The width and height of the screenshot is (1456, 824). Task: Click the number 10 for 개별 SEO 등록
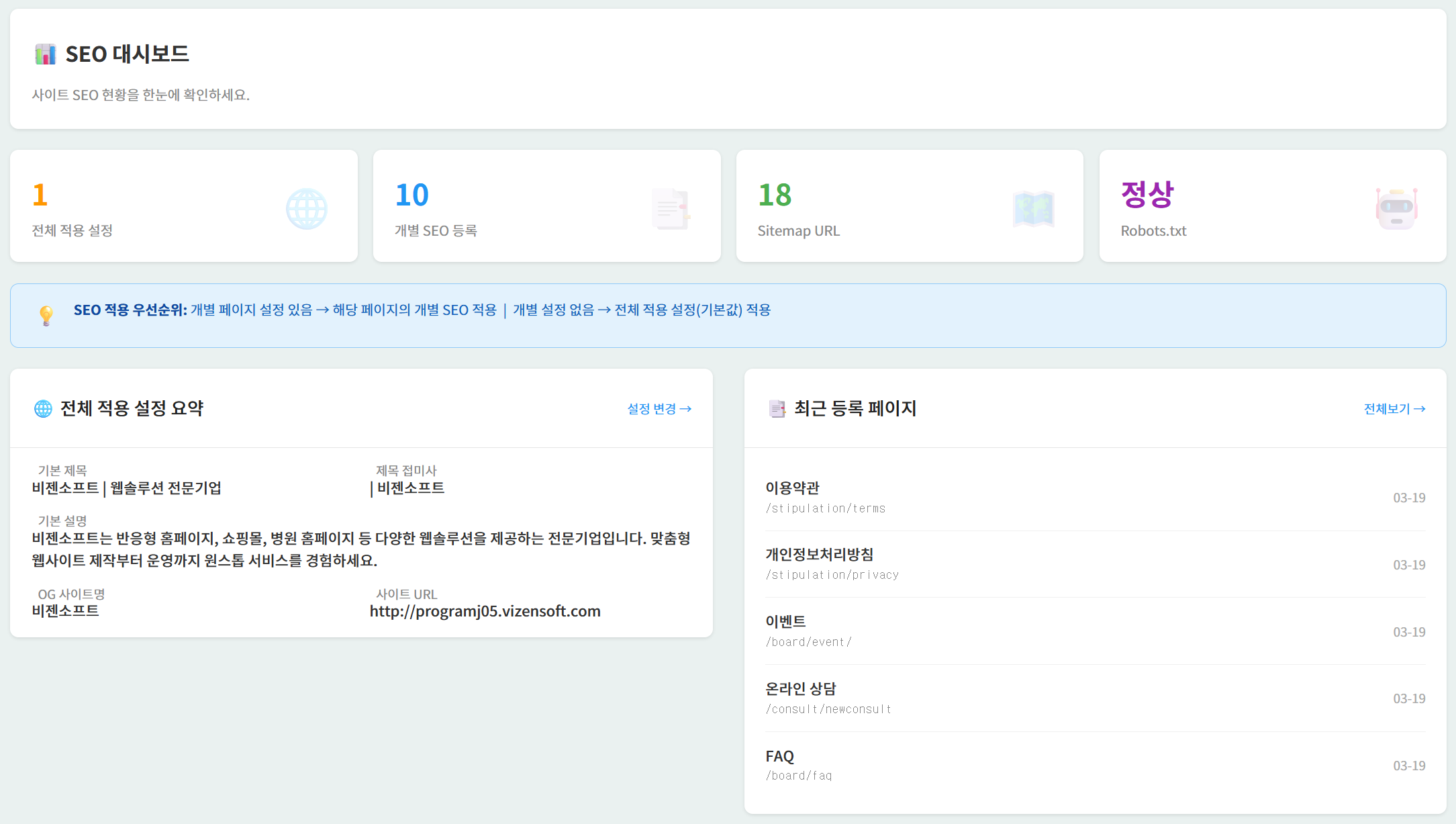[x=411, y=195]
